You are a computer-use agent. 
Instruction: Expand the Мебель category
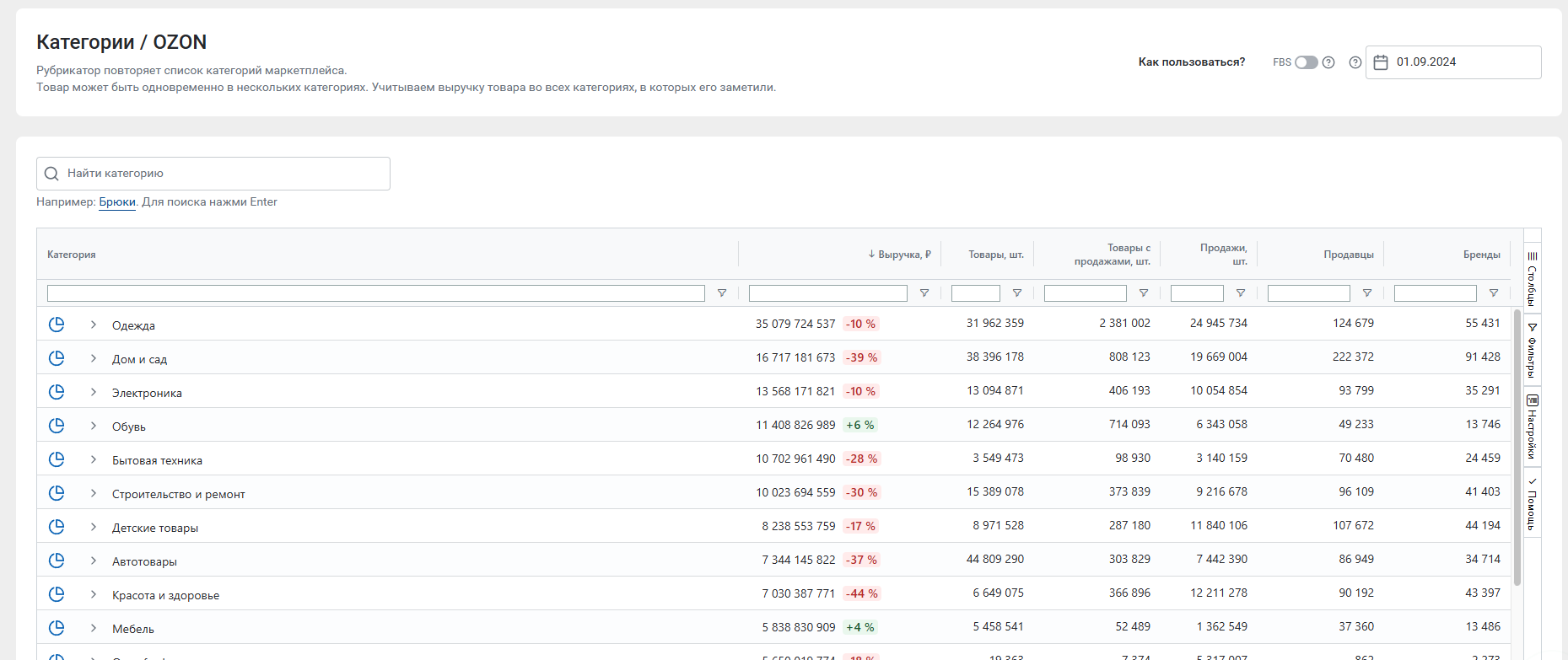pyautogui.click(x=94, y=628)
